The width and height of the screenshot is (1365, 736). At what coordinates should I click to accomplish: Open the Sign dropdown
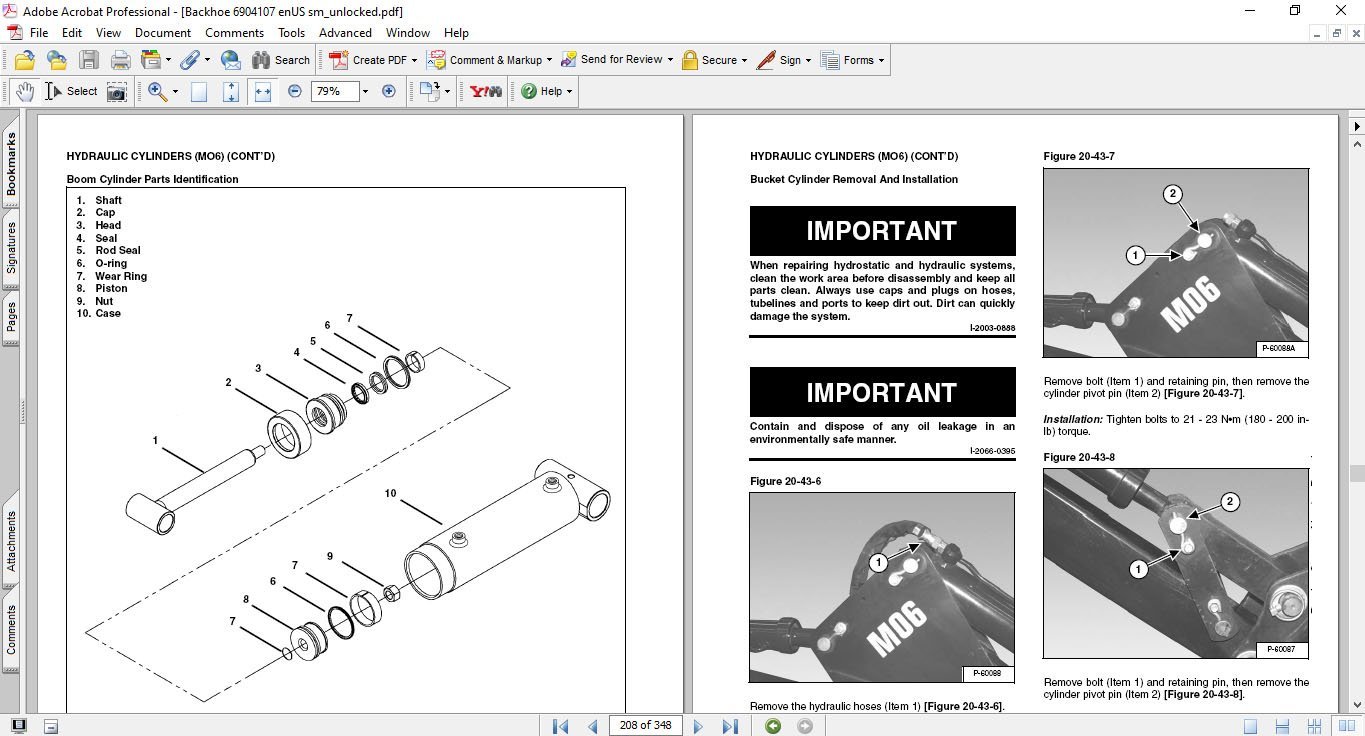coord(783,60)
